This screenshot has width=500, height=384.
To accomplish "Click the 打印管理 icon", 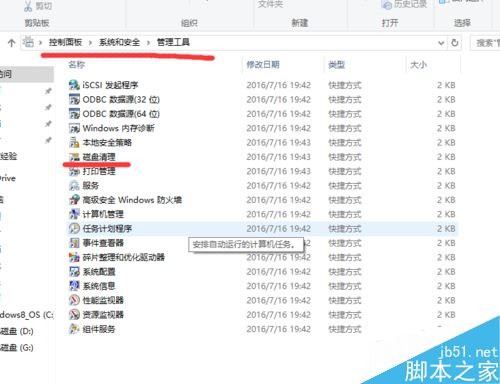I will coord(74,171).
